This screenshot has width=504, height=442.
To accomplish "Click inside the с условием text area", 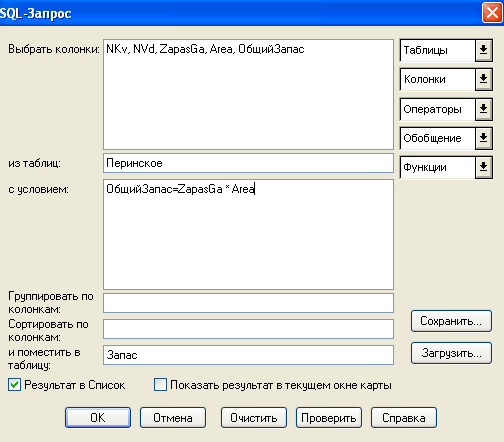I will pos(248,235).
